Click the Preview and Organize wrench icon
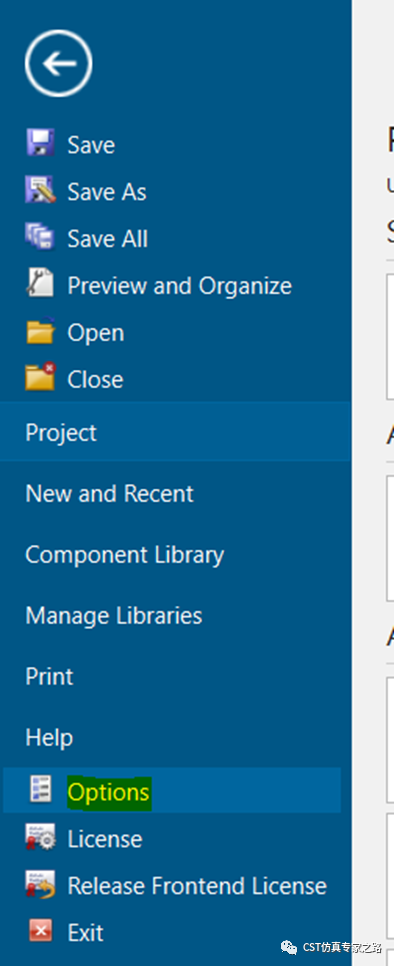394x966 pixels. click(x=41, y=284)
